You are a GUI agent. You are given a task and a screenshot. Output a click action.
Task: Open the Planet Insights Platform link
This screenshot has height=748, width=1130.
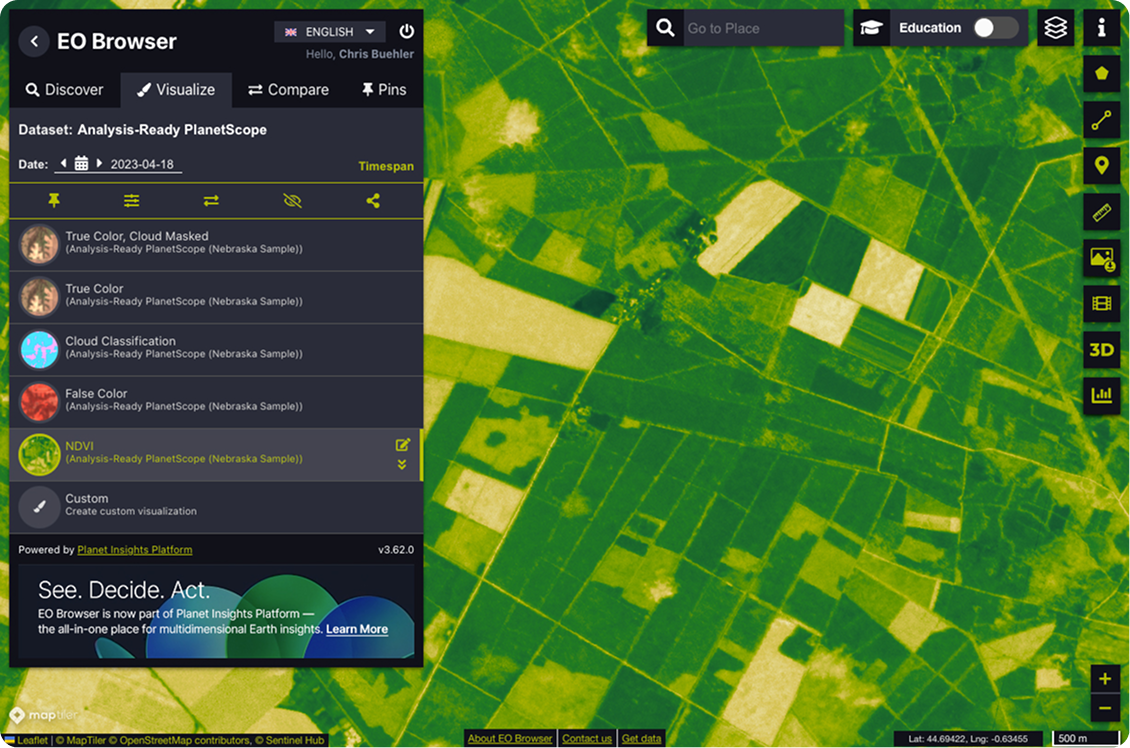(x=135, y=550)
